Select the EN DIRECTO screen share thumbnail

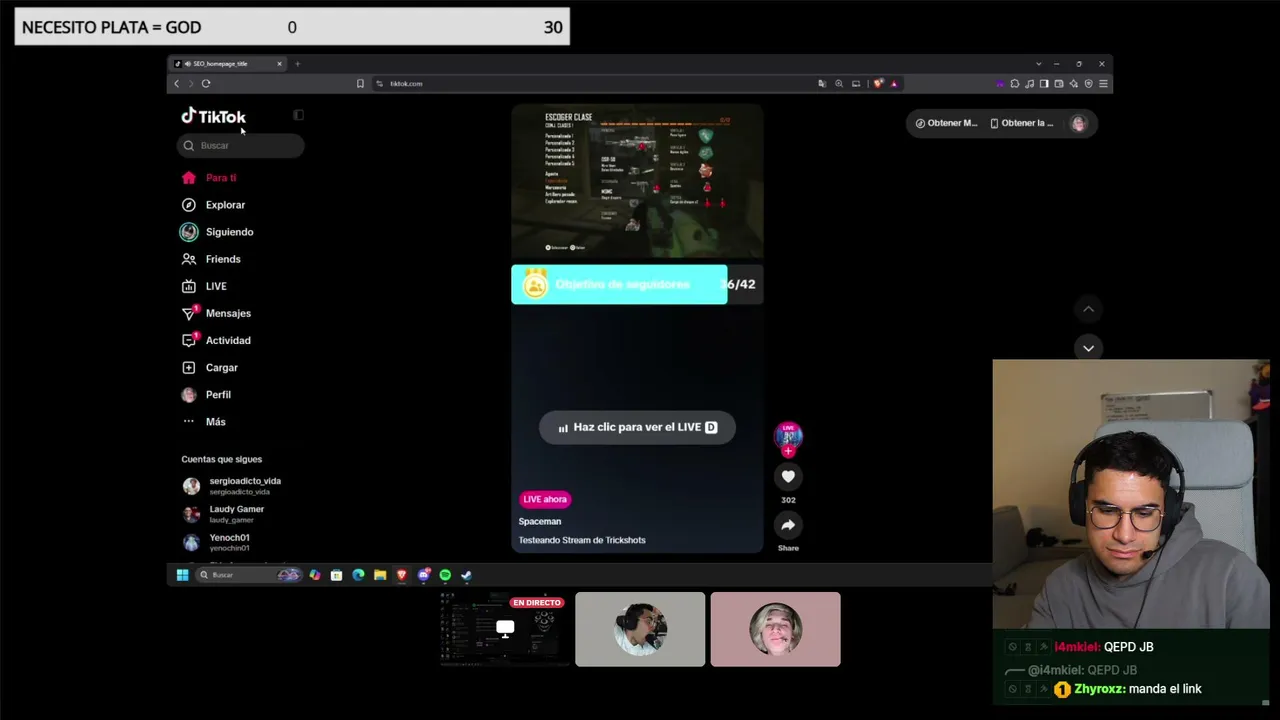click(505, 629)
